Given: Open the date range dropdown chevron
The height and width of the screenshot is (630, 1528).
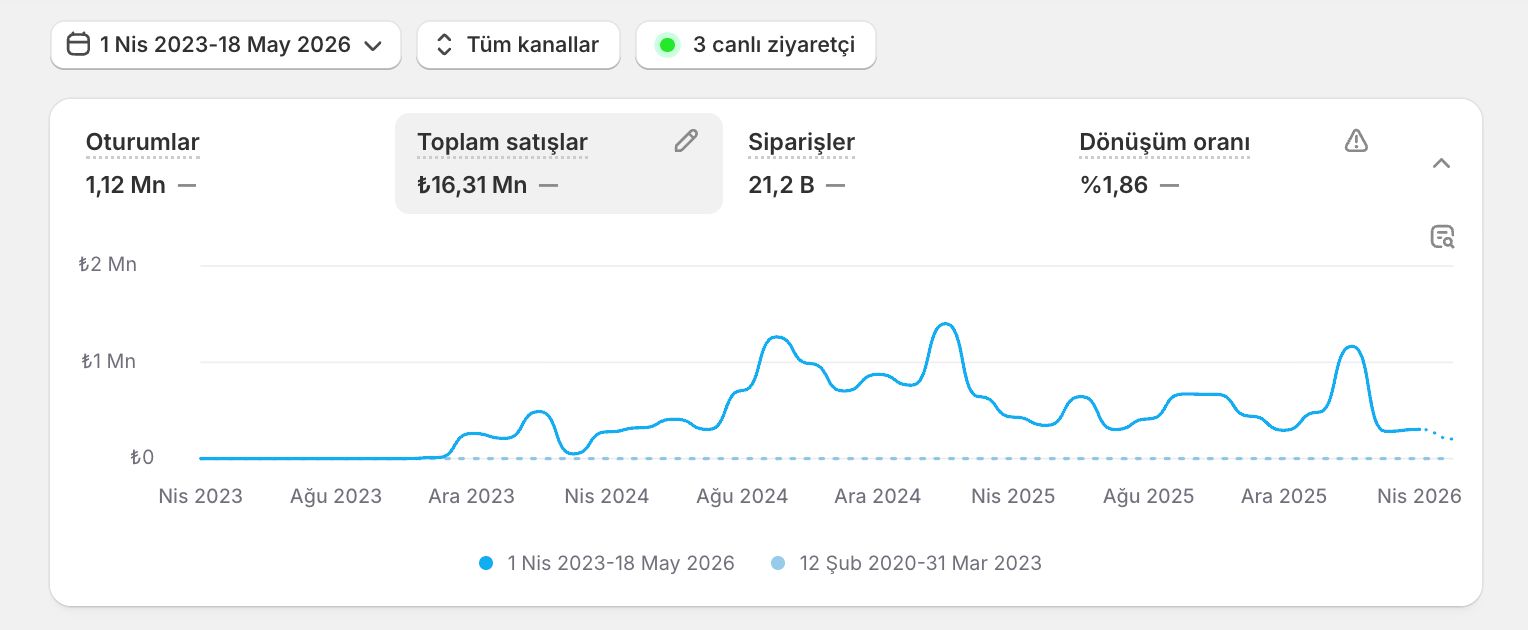Looking at the screenshot, I should pyautogui.click(x=373, y=46).
